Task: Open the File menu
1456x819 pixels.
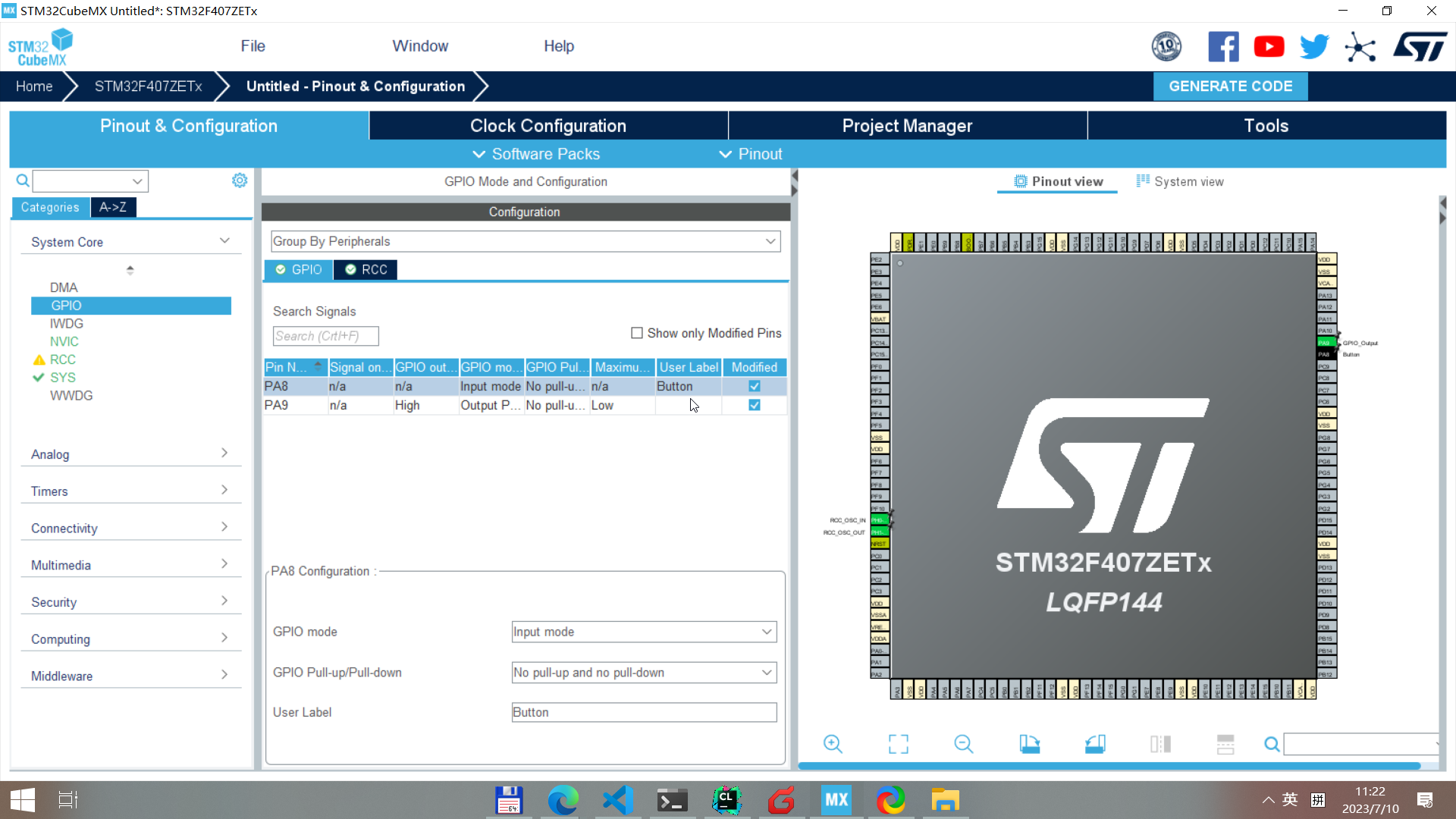Action: 253,46
